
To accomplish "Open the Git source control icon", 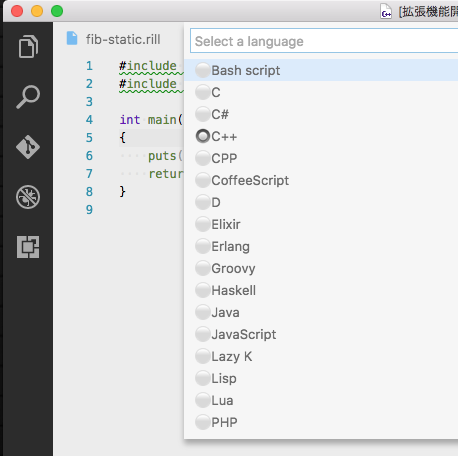I will (x=28, y=147).
